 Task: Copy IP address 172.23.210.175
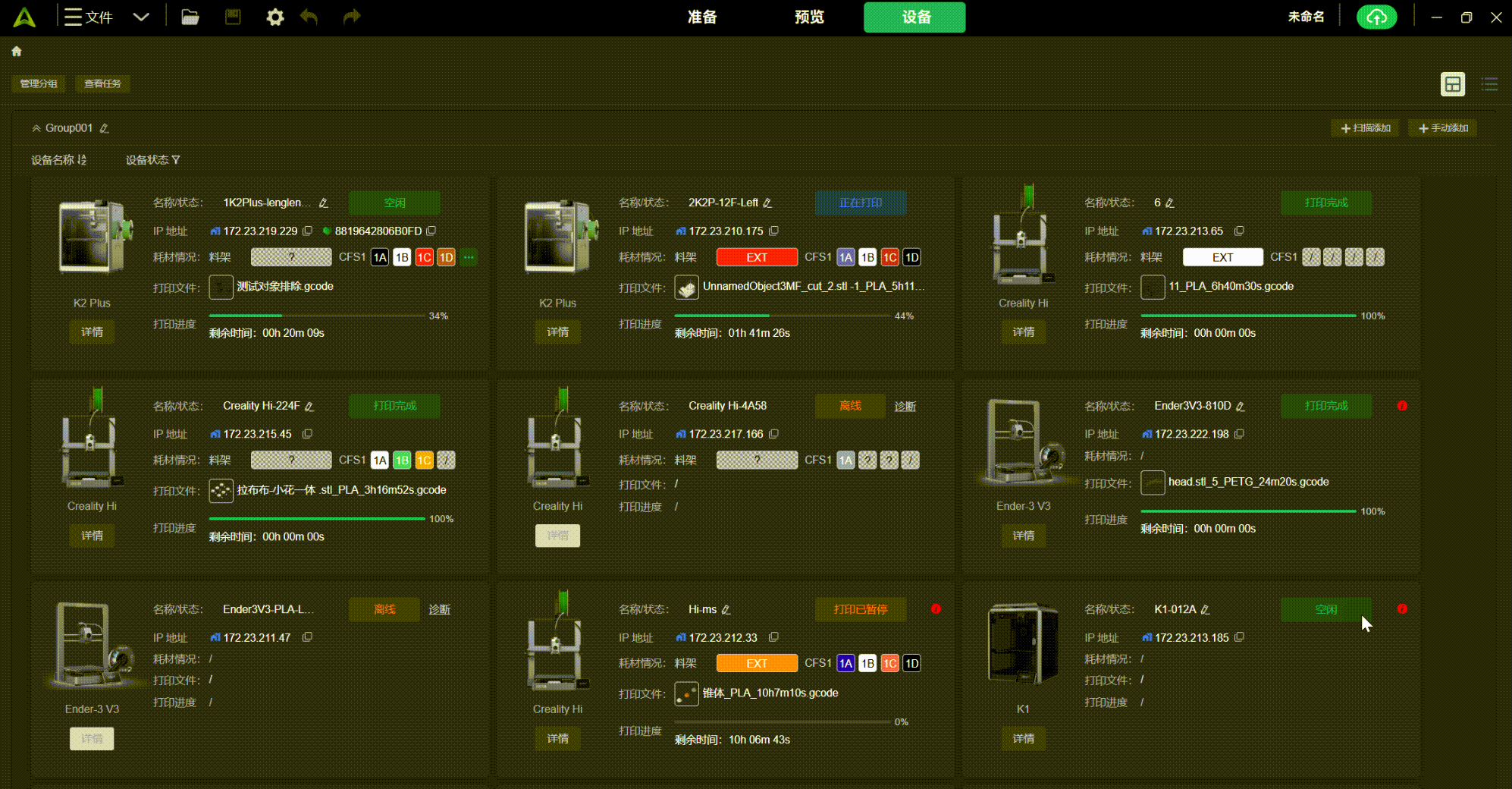click(773, 231)
